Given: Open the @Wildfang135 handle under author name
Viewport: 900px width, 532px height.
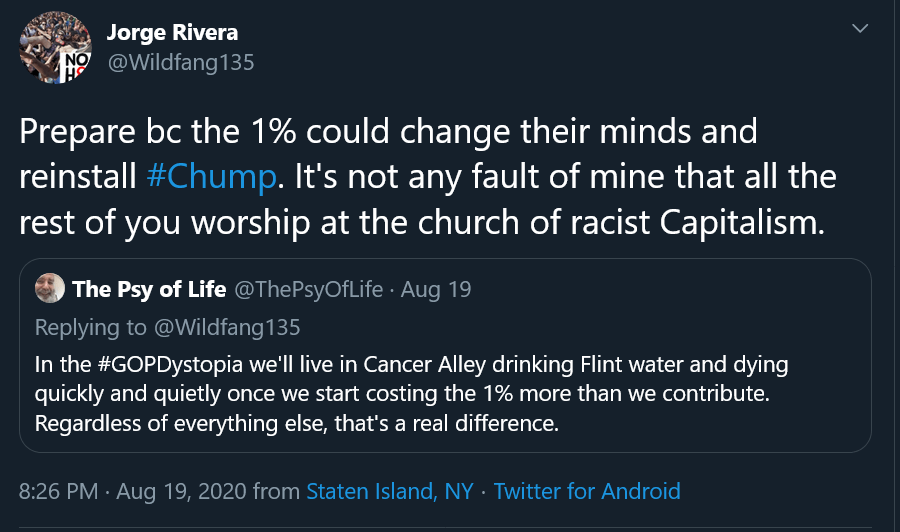Looking at the screenshot, I should point(181,62).
